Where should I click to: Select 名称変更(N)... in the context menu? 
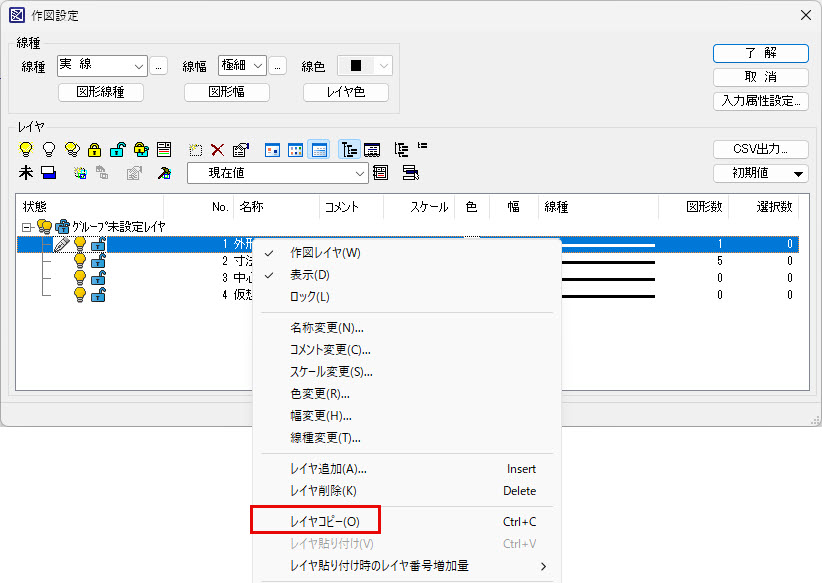coord(407,328)
